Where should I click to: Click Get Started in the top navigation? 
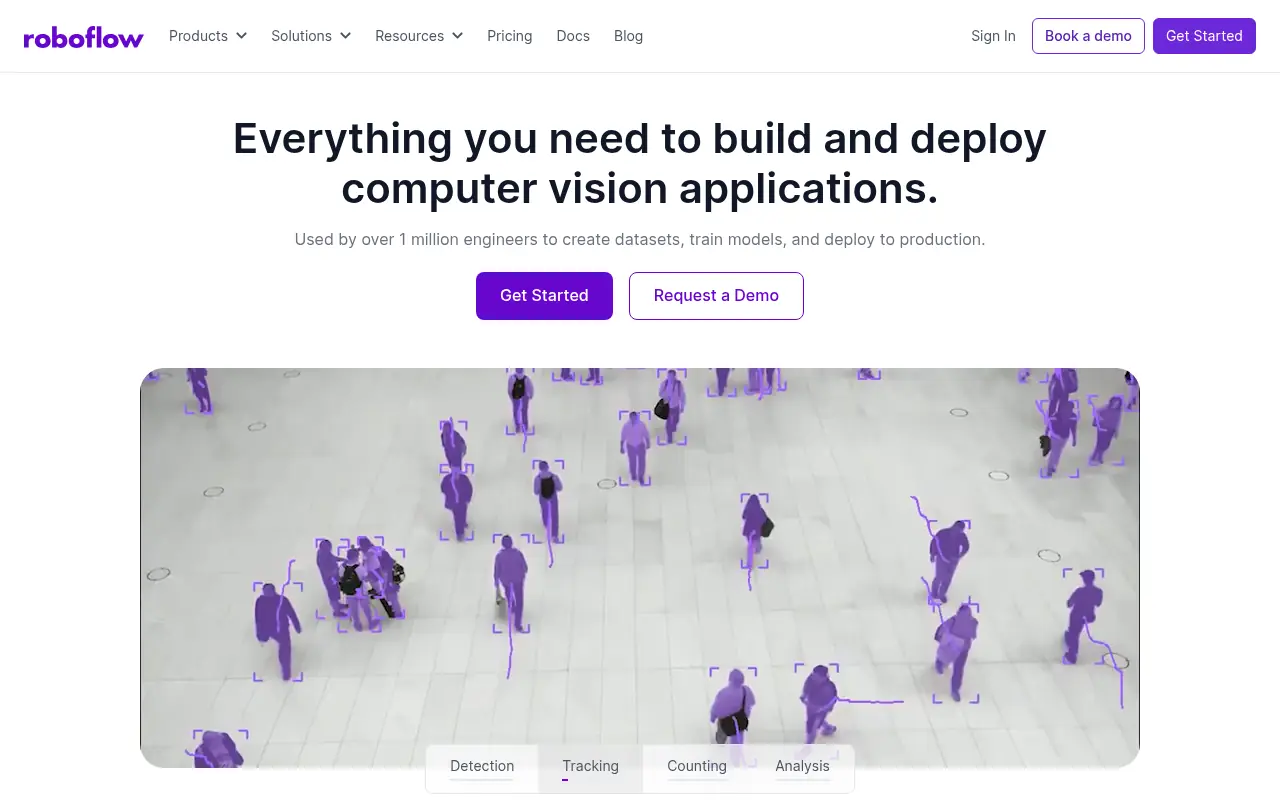(x=1204, y=36)
